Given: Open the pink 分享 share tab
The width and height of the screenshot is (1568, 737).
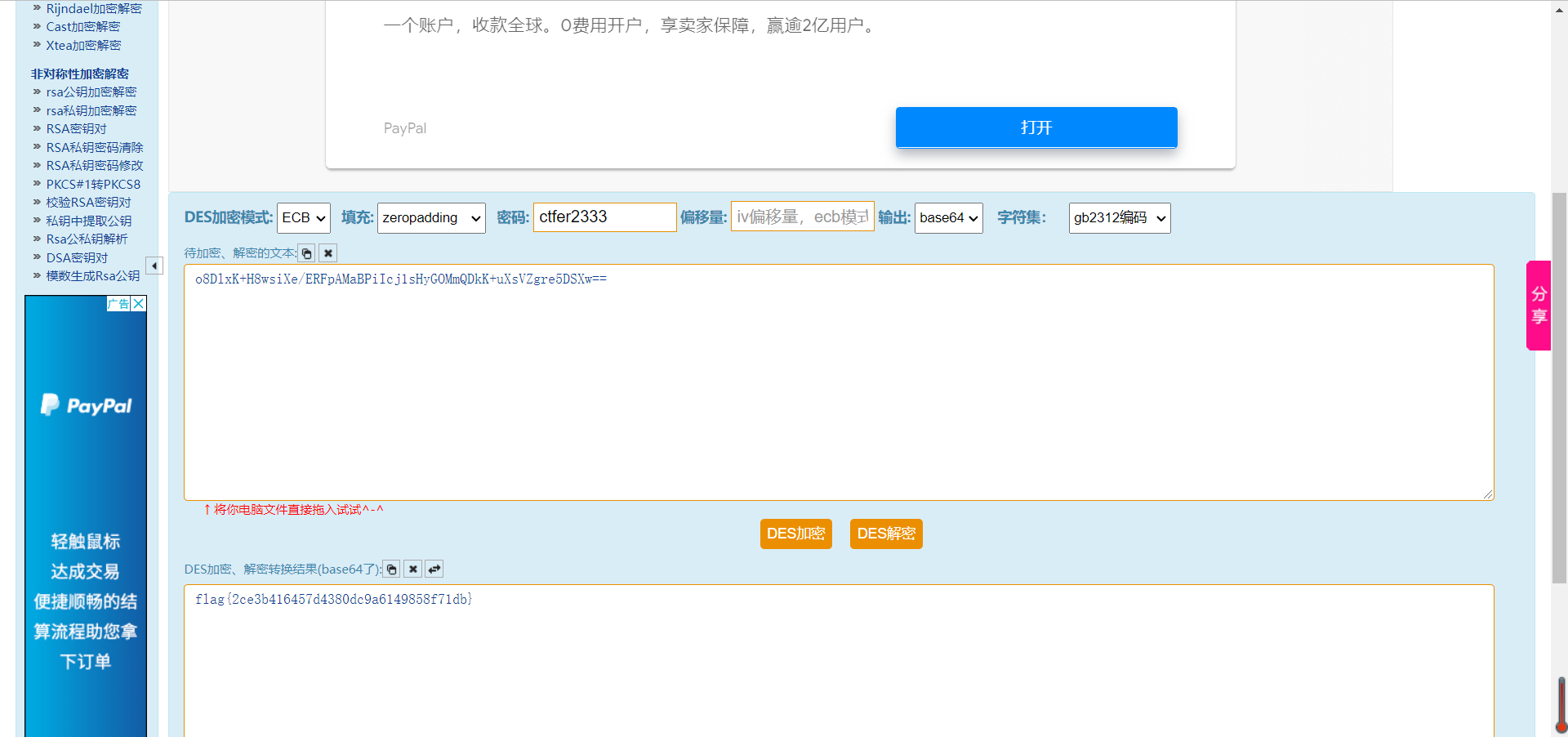Looking at the screenshot, I should pyautogui.click(x=1539, y=306).
